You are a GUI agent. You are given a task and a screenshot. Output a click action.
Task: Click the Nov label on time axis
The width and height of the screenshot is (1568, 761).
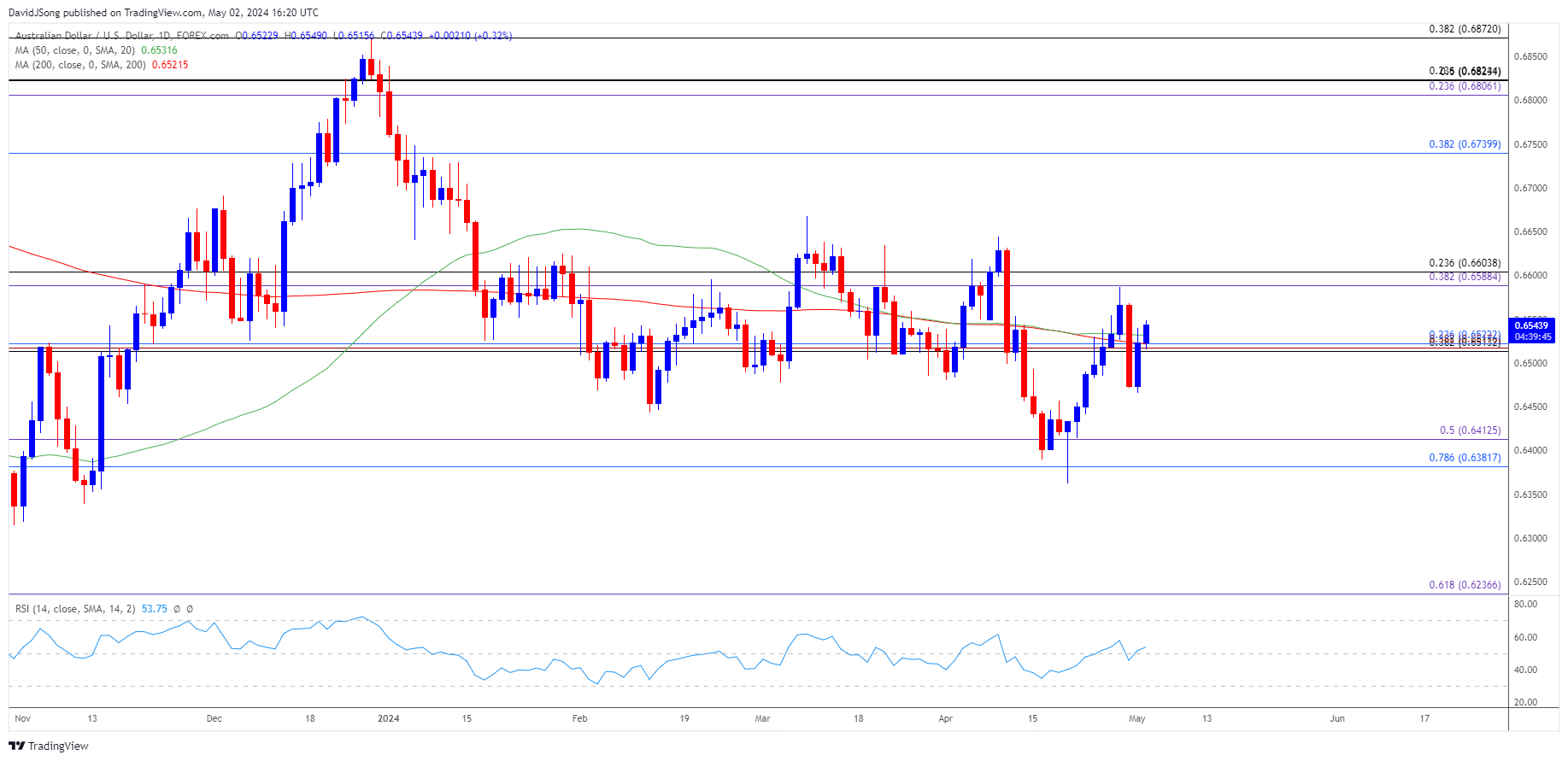tap(22, 718)
